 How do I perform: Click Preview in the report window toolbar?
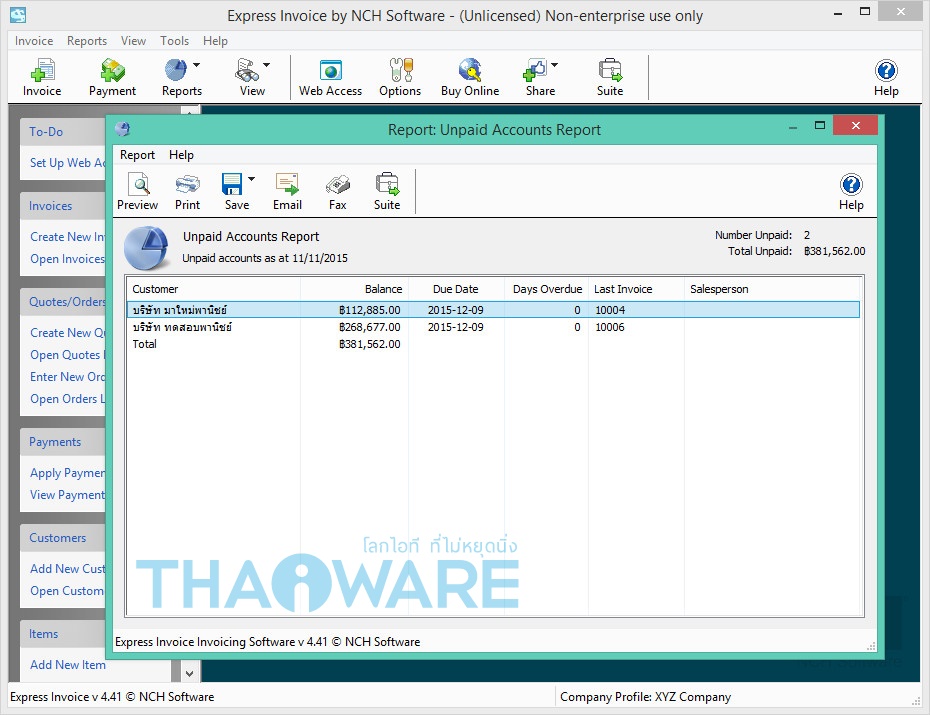[138, 191]
